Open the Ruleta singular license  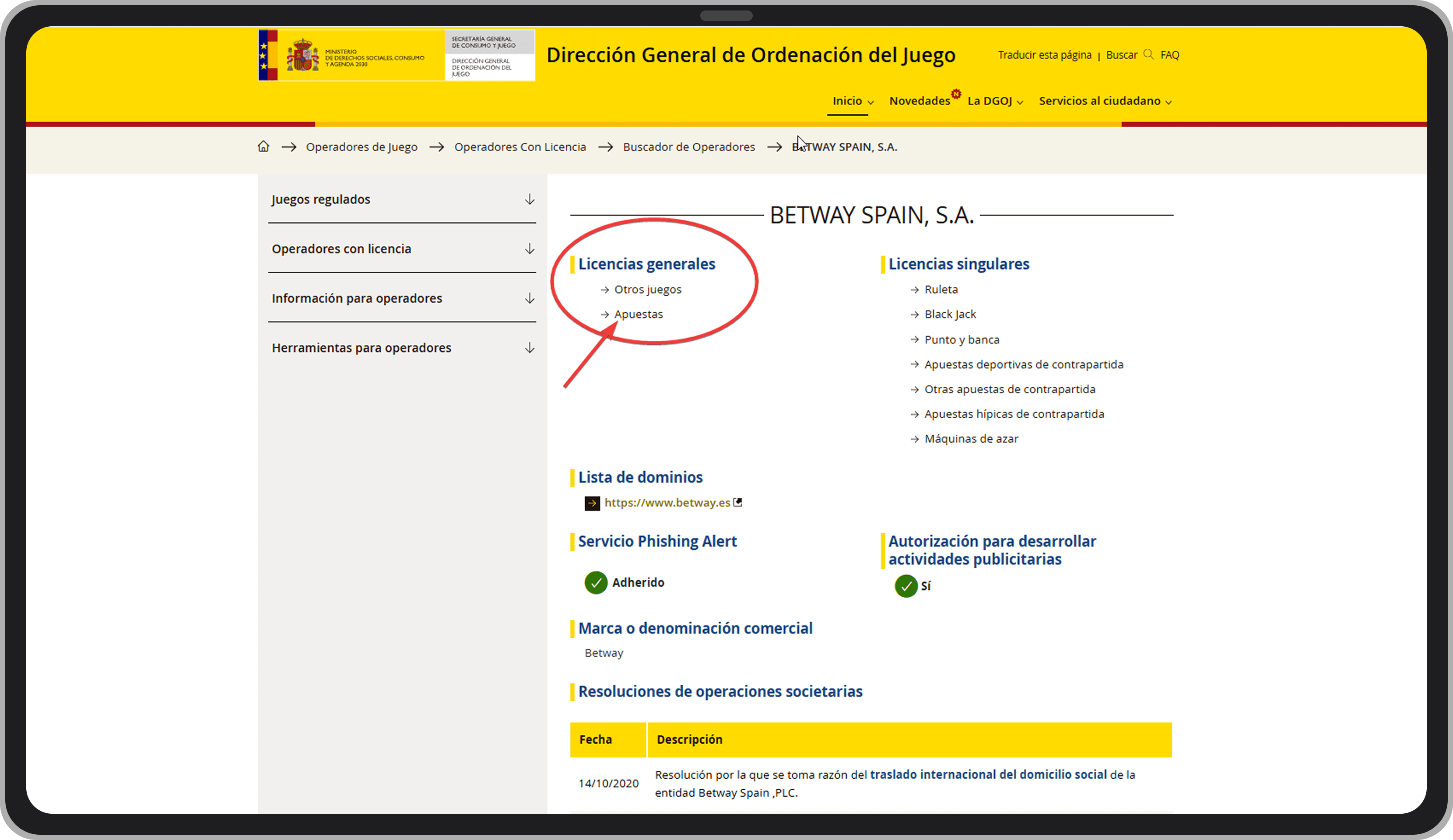tap(941, 290)
